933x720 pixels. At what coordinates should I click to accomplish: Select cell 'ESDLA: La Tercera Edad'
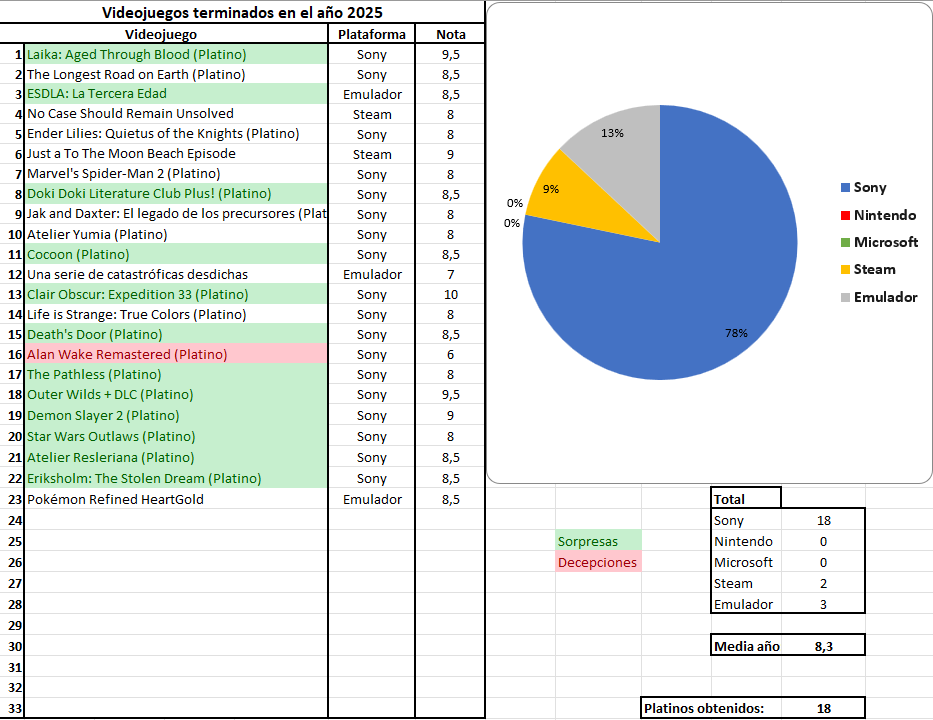176,94
